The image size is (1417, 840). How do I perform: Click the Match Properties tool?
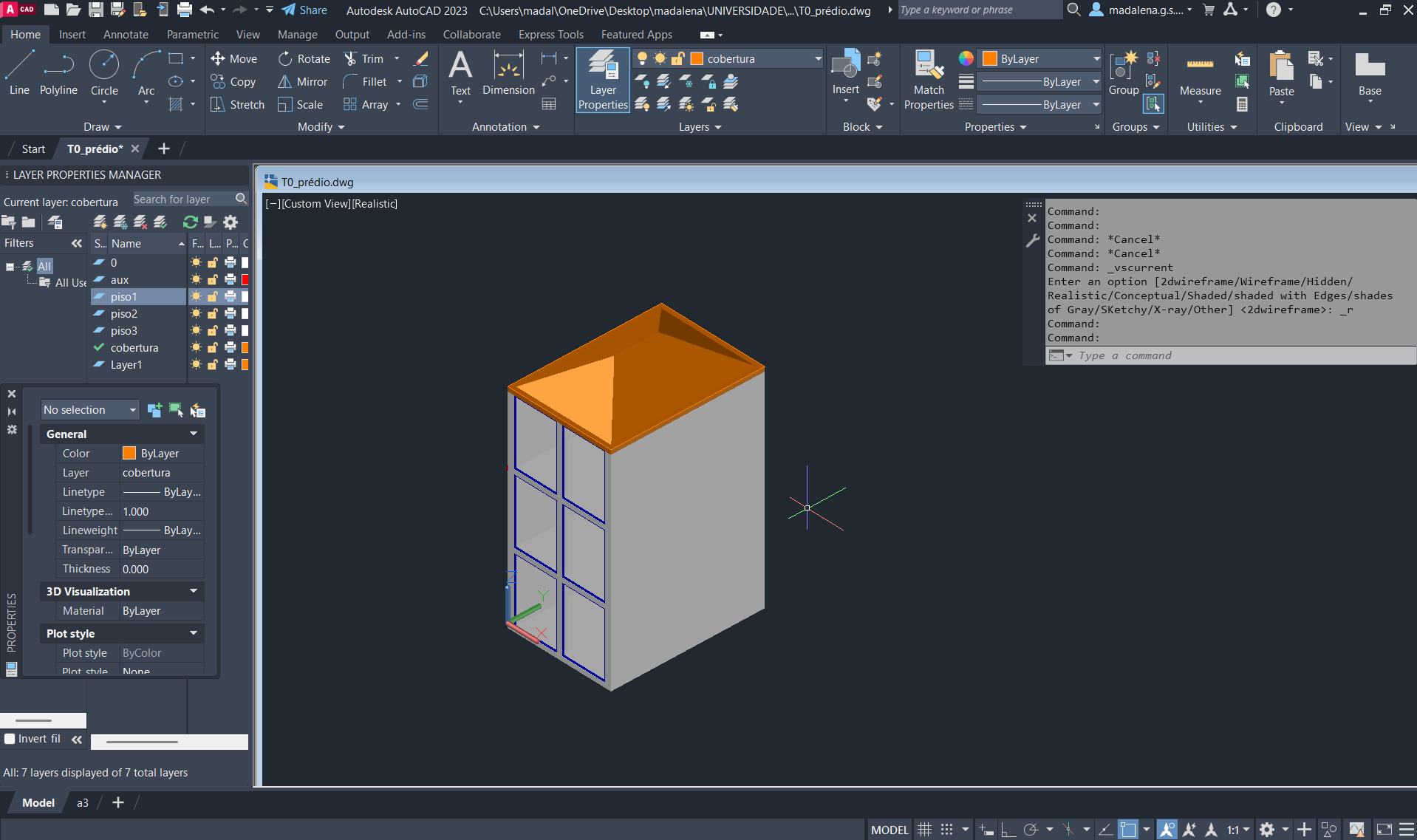pyautogui.click(x=929, y=80)
